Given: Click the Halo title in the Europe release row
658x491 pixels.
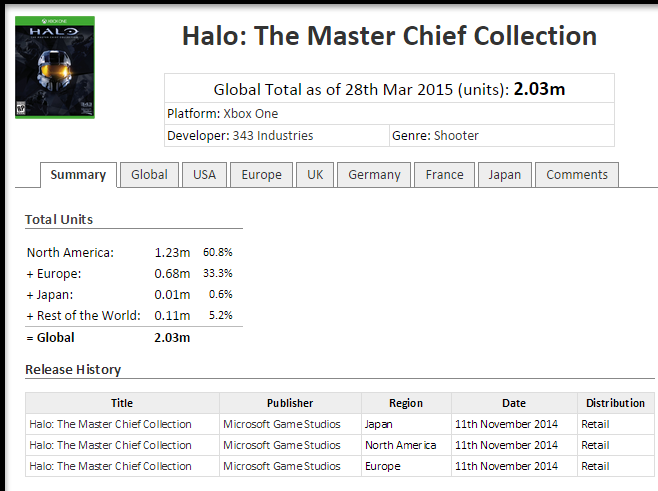Looking at the screenshot, I should pyautogui.click(x=110, y=466).
